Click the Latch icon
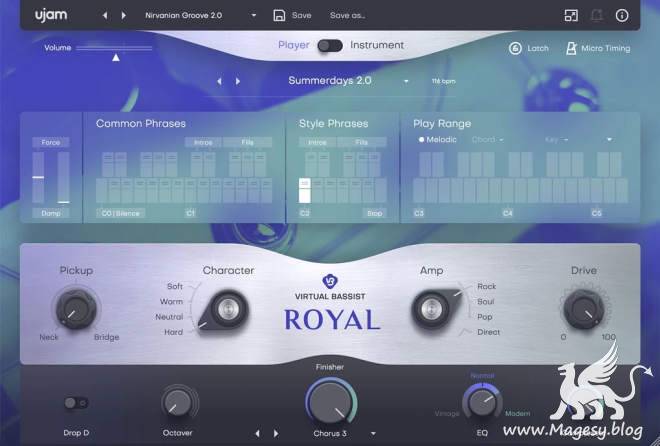The image size is (660, 446). (x=515, y=48)
